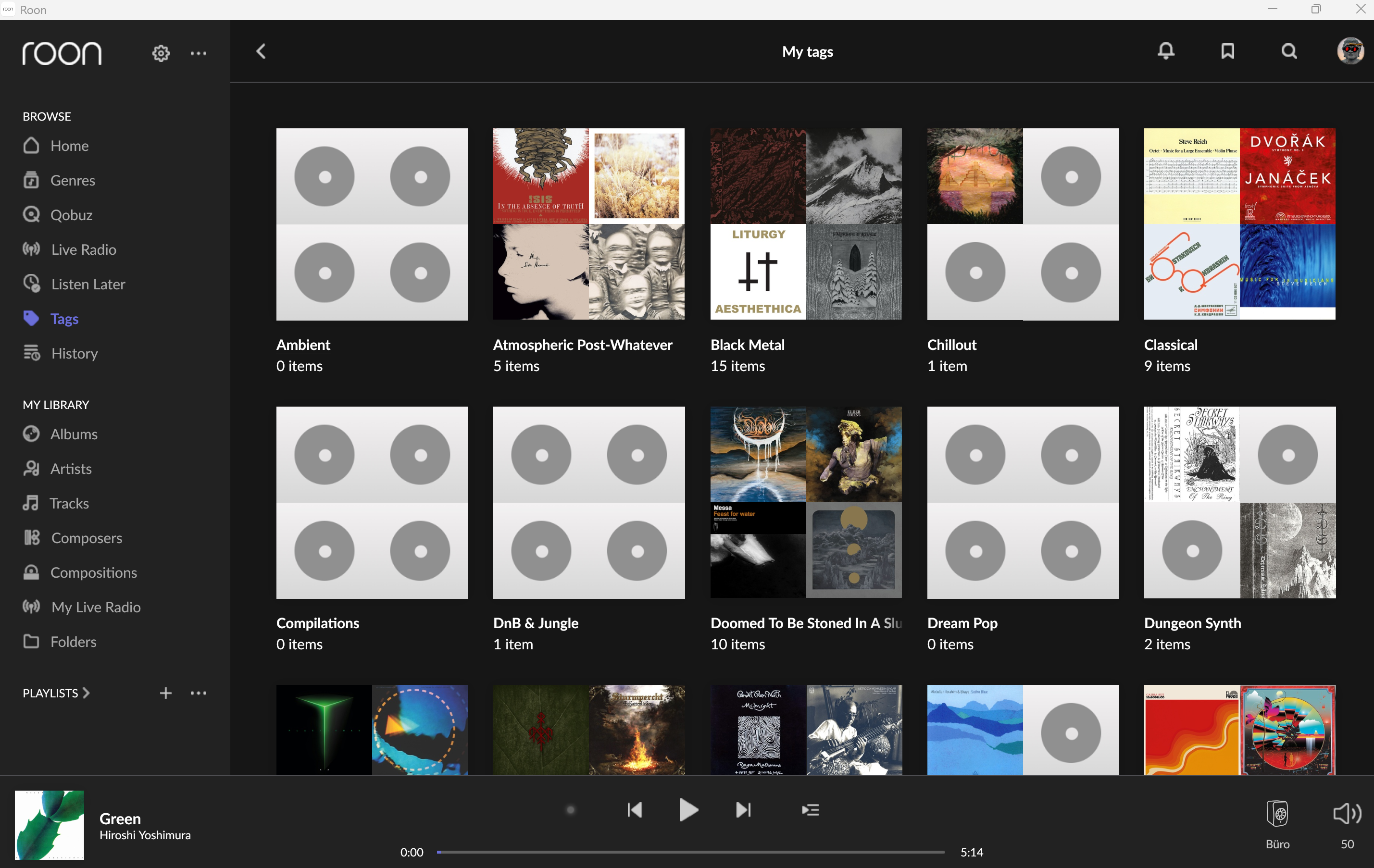Open Folders in My Library
This screenshot has width=1374, height=868.
click(59, 642)
